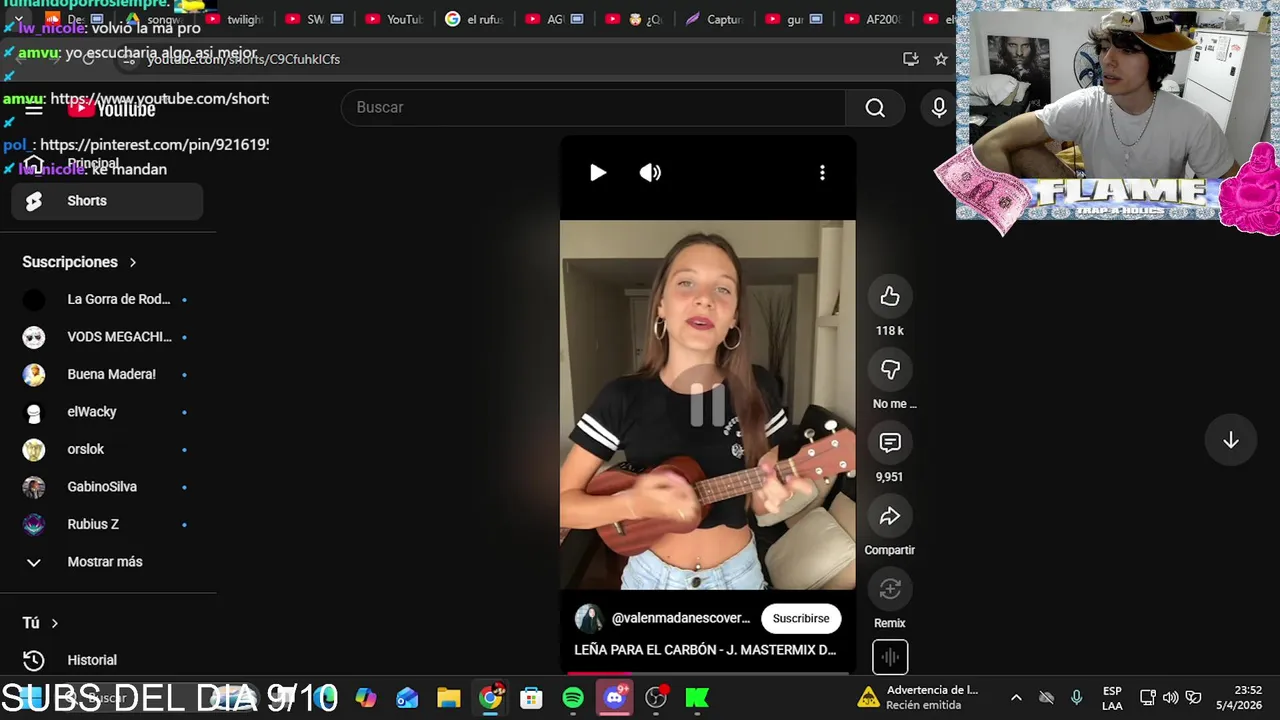Click the ESP LAA language indicator
The image size is (1280, 720).
(1112, 698)
